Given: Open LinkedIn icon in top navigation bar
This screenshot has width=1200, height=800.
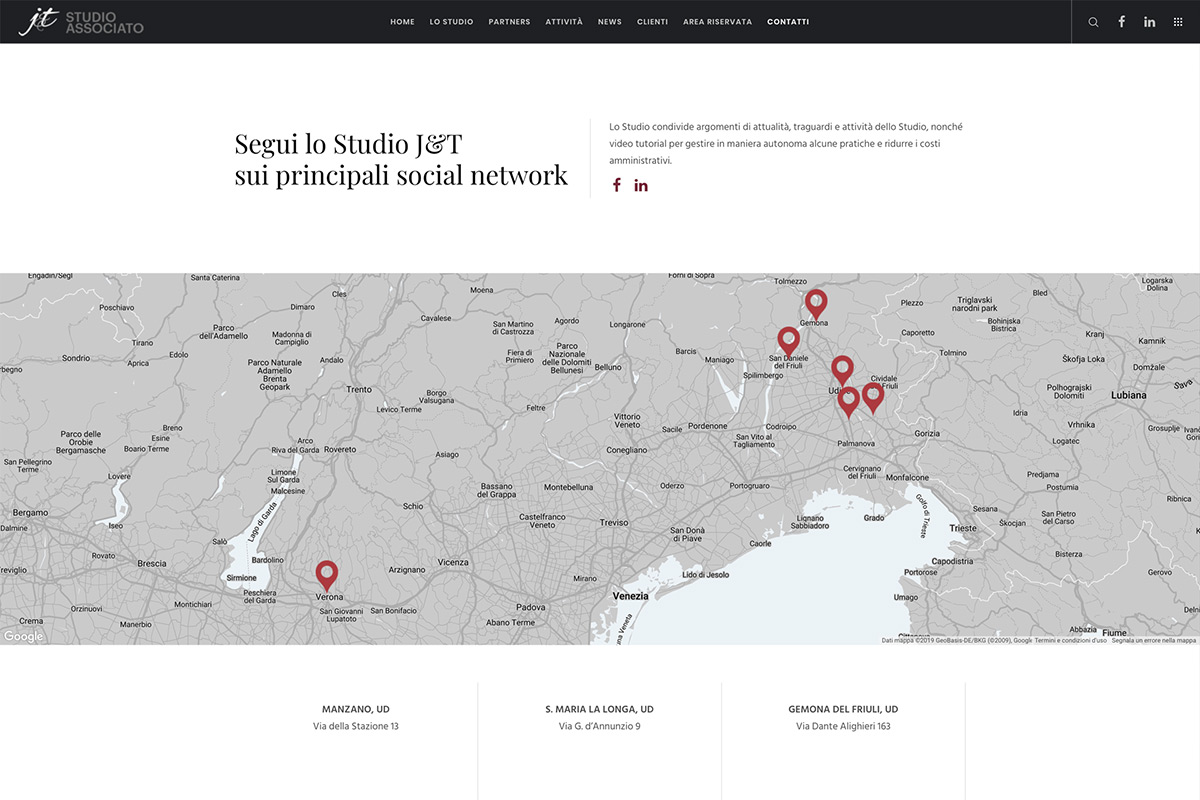Looking at the screenshot, I should 1149,22.
